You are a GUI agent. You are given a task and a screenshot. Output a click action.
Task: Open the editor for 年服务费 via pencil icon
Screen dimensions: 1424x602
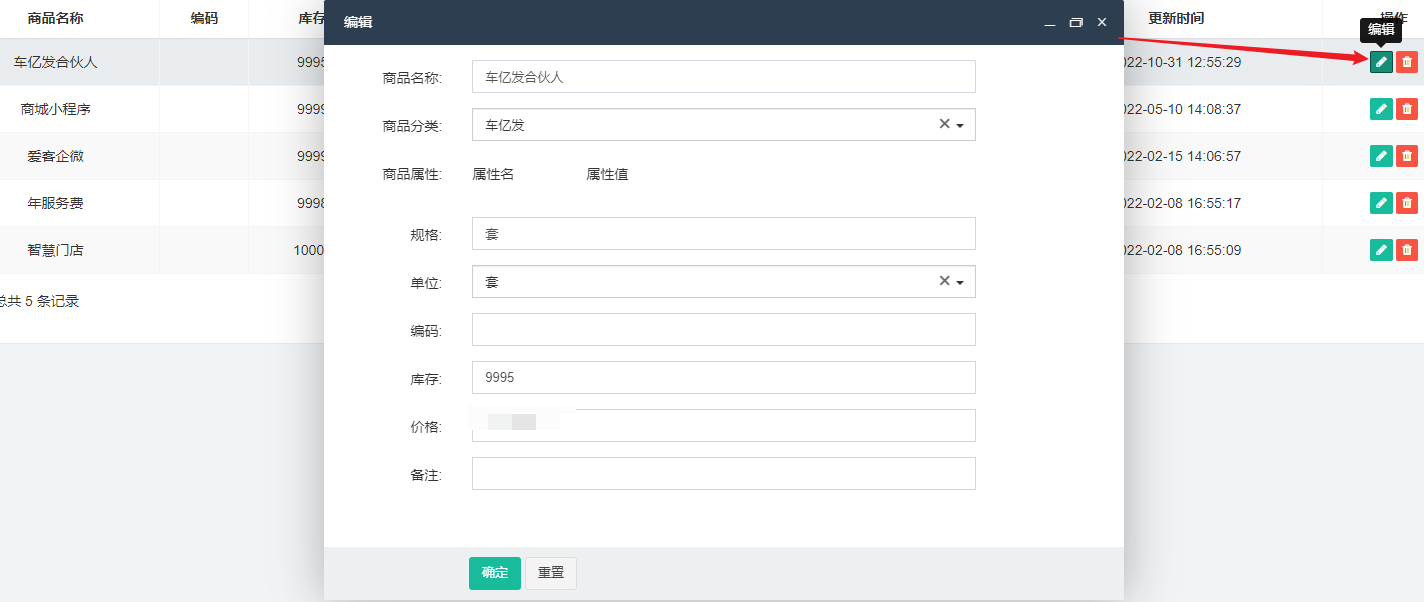tap(1381, 203)
